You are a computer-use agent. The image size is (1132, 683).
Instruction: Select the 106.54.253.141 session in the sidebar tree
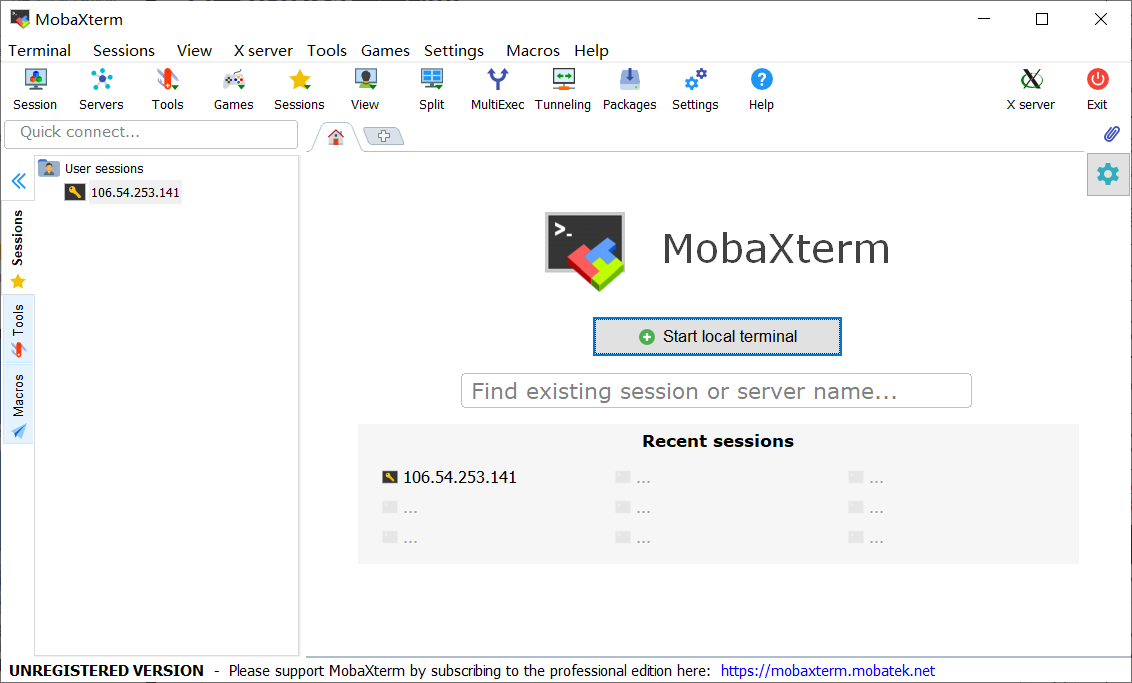point(123,192)
